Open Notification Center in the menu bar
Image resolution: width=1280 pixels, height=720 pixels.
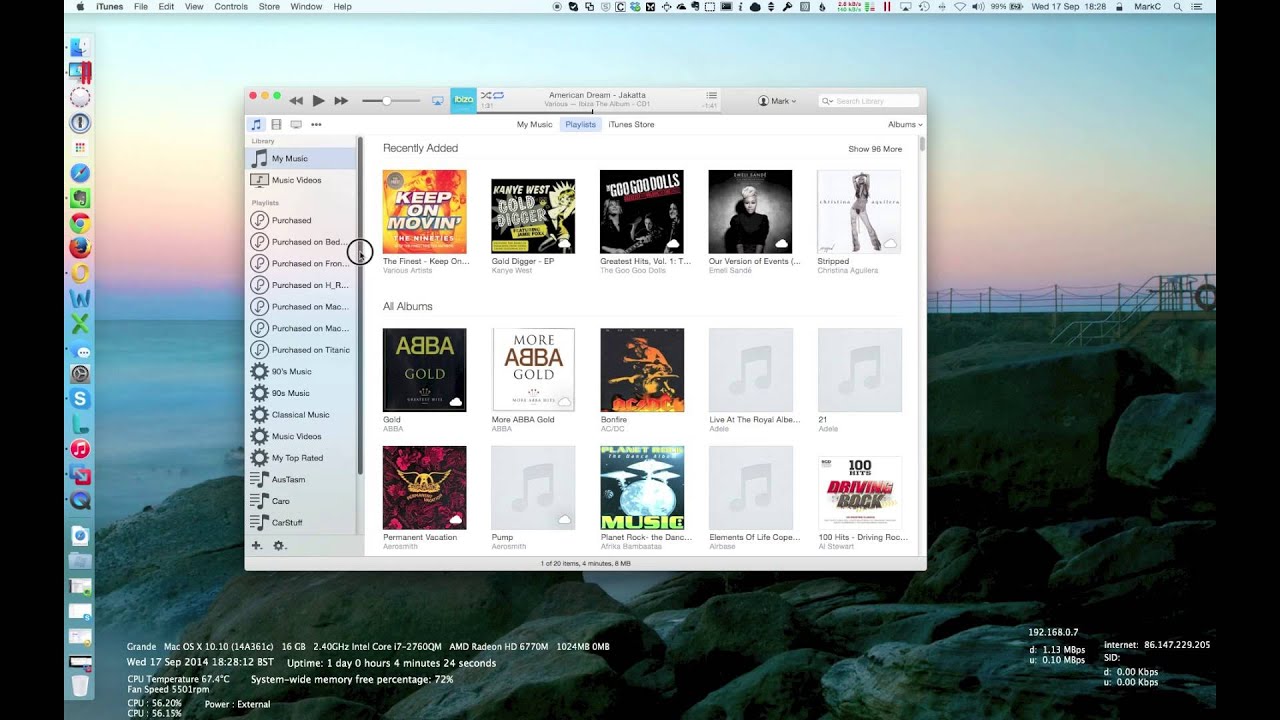click(1196, 6)
